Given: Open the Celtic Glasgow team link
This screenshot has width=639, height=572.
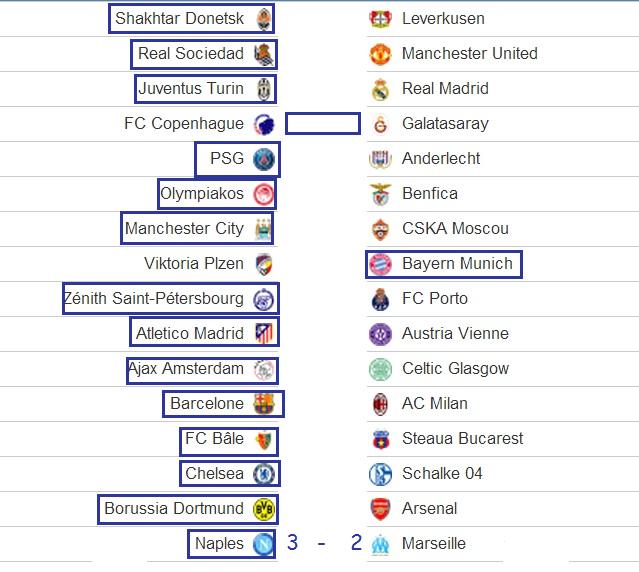Looking at the screenshot, I should pyautogui.click(x=456, y=369).
